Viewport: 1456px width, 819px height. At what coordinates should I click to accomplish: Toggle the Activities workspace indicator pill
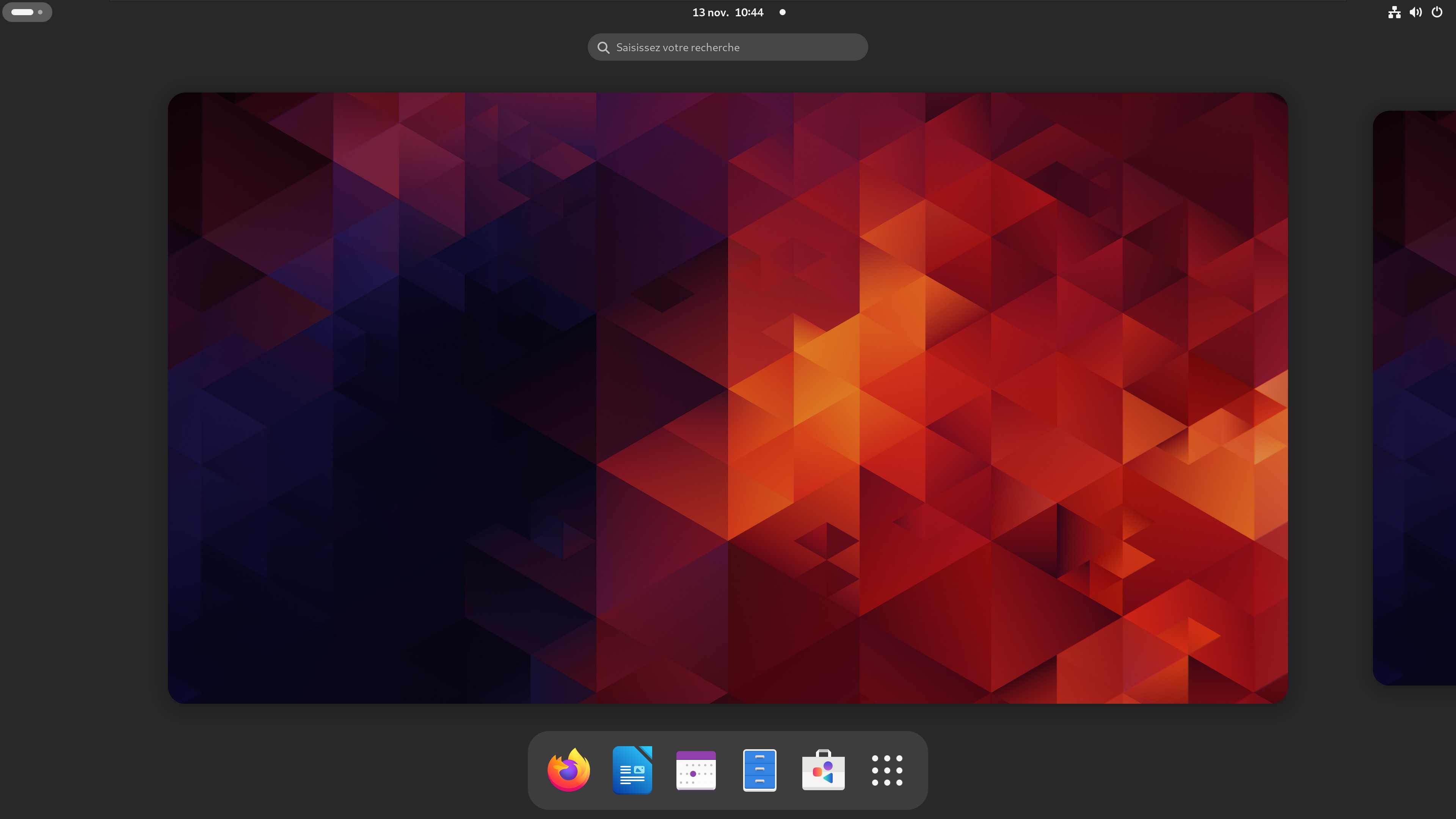tap(23, 12)
